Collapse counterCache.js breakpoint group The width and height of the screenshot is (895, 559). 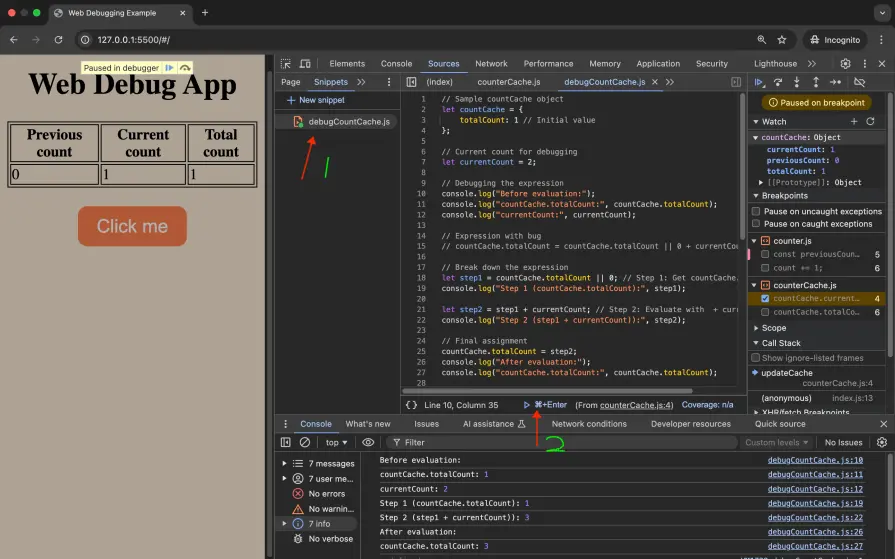[754, 285]
